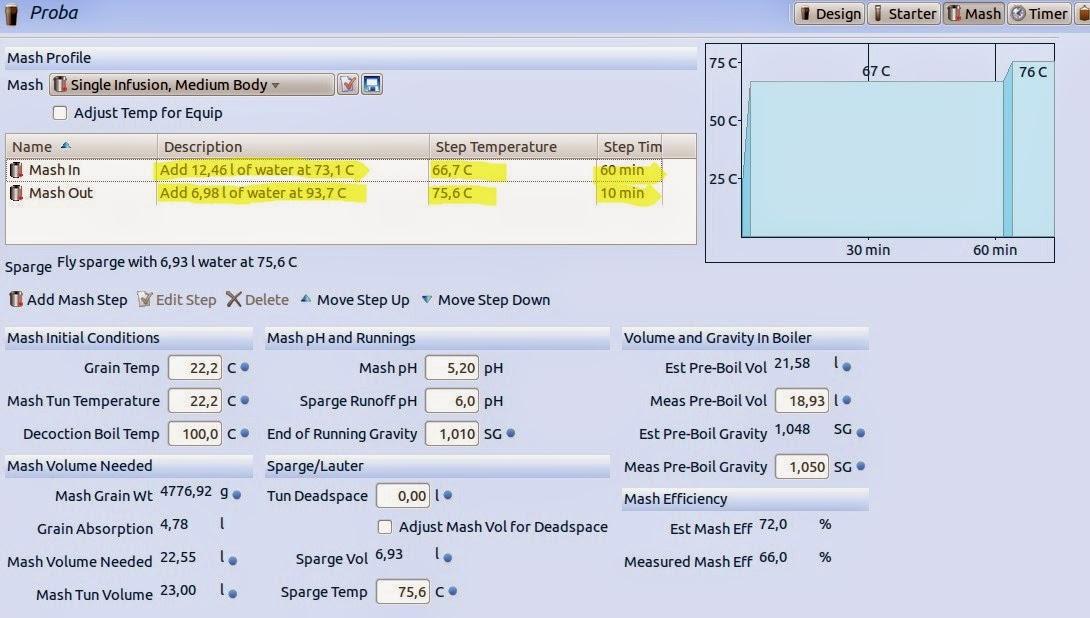Click the Grain Temp input field
Viewport: 1090px width, 618px height.
pyautogui.click(x=195, y=368)
